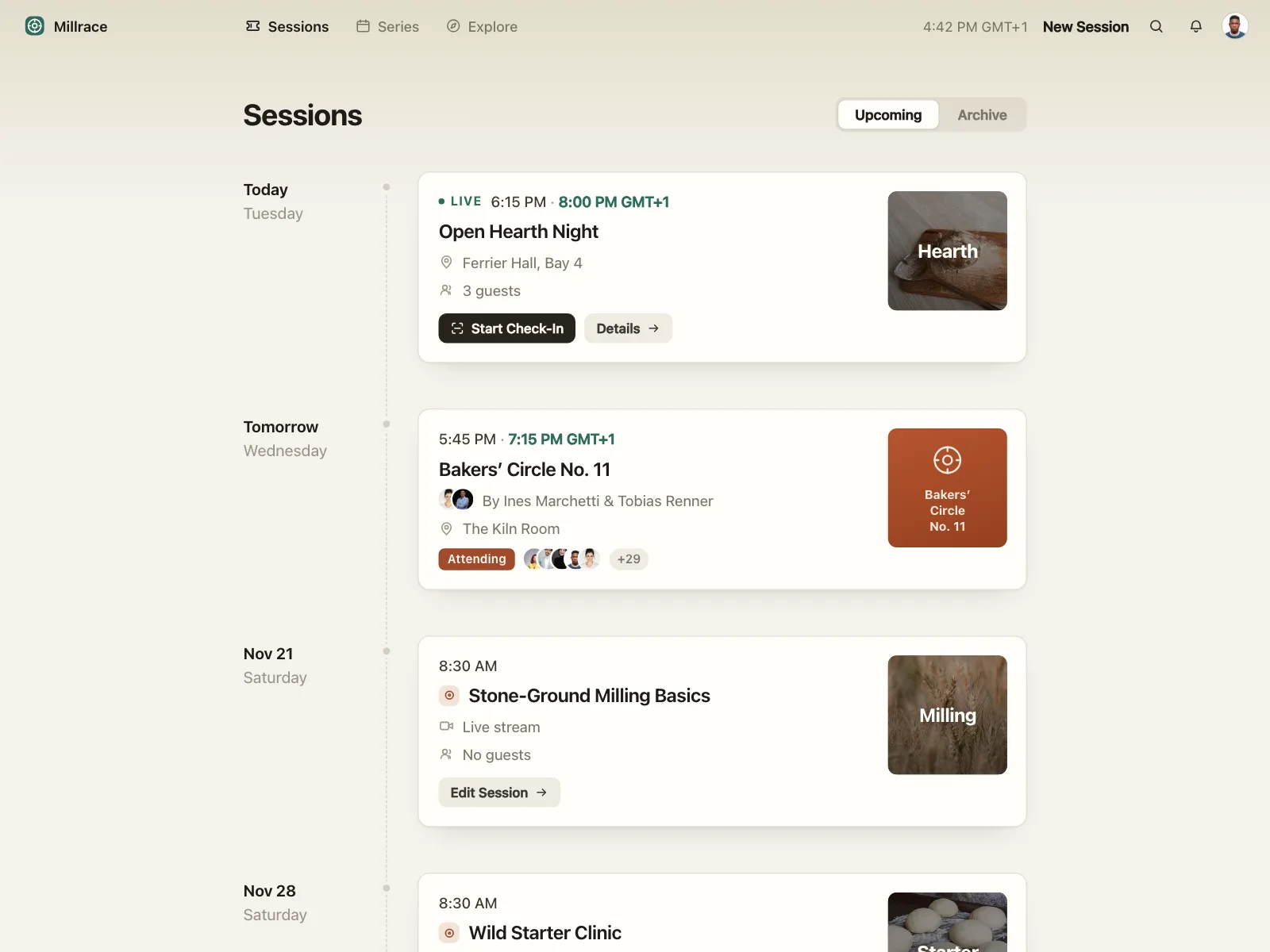Click the guests icon beside No guests
The image size is (1270, 952).
446,754
